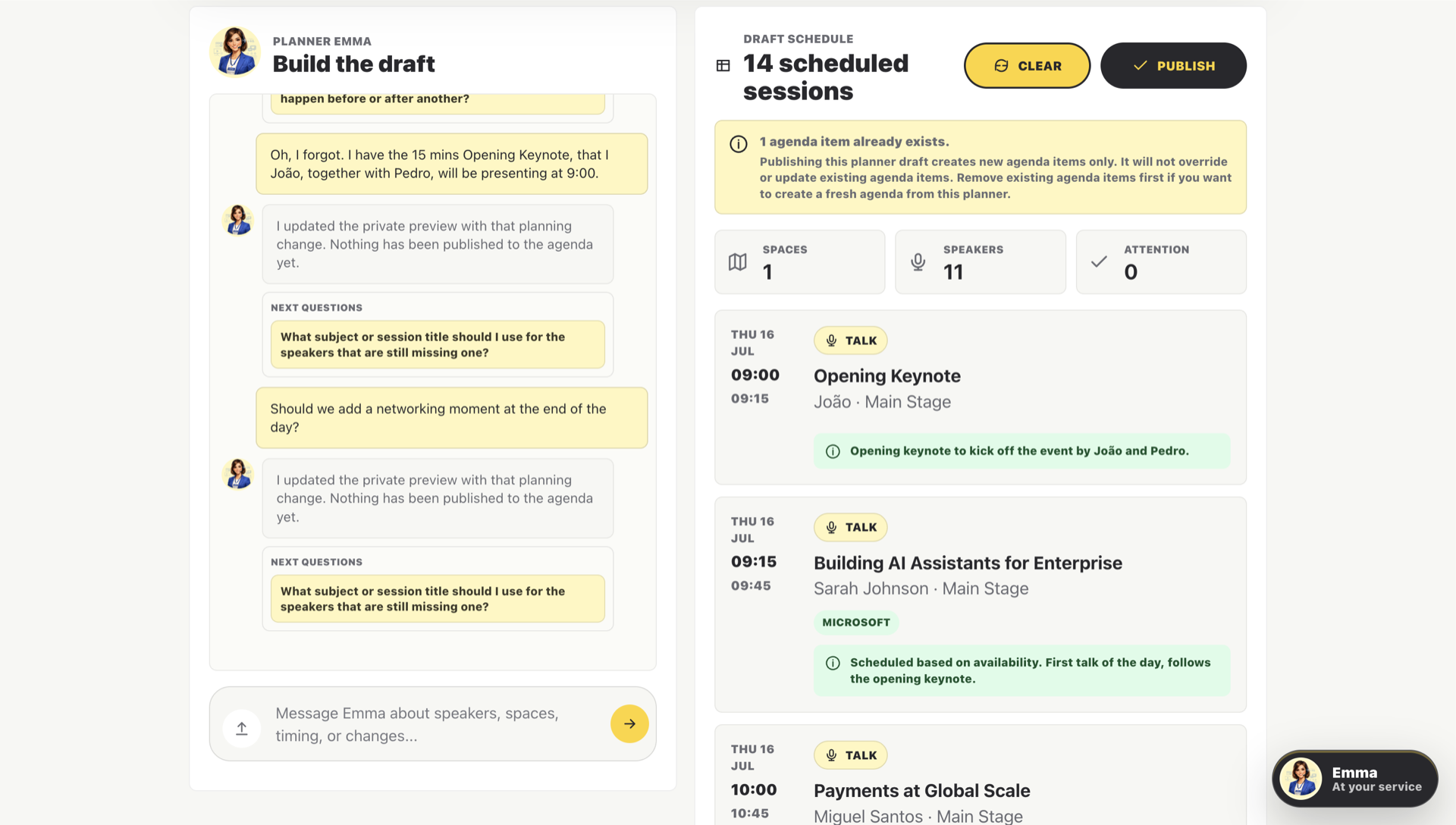Click the 'Scheduled based on availability' note text
The width and height of the screenshot is (1456, 825).
pos(1031,671)
